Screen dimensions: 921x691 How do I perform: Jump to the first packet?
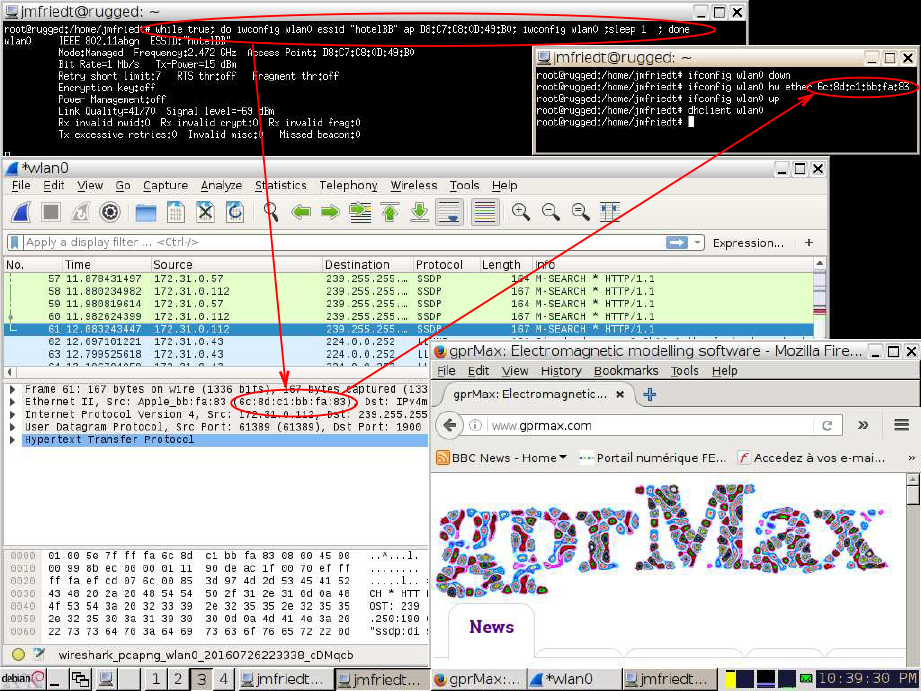390,212
